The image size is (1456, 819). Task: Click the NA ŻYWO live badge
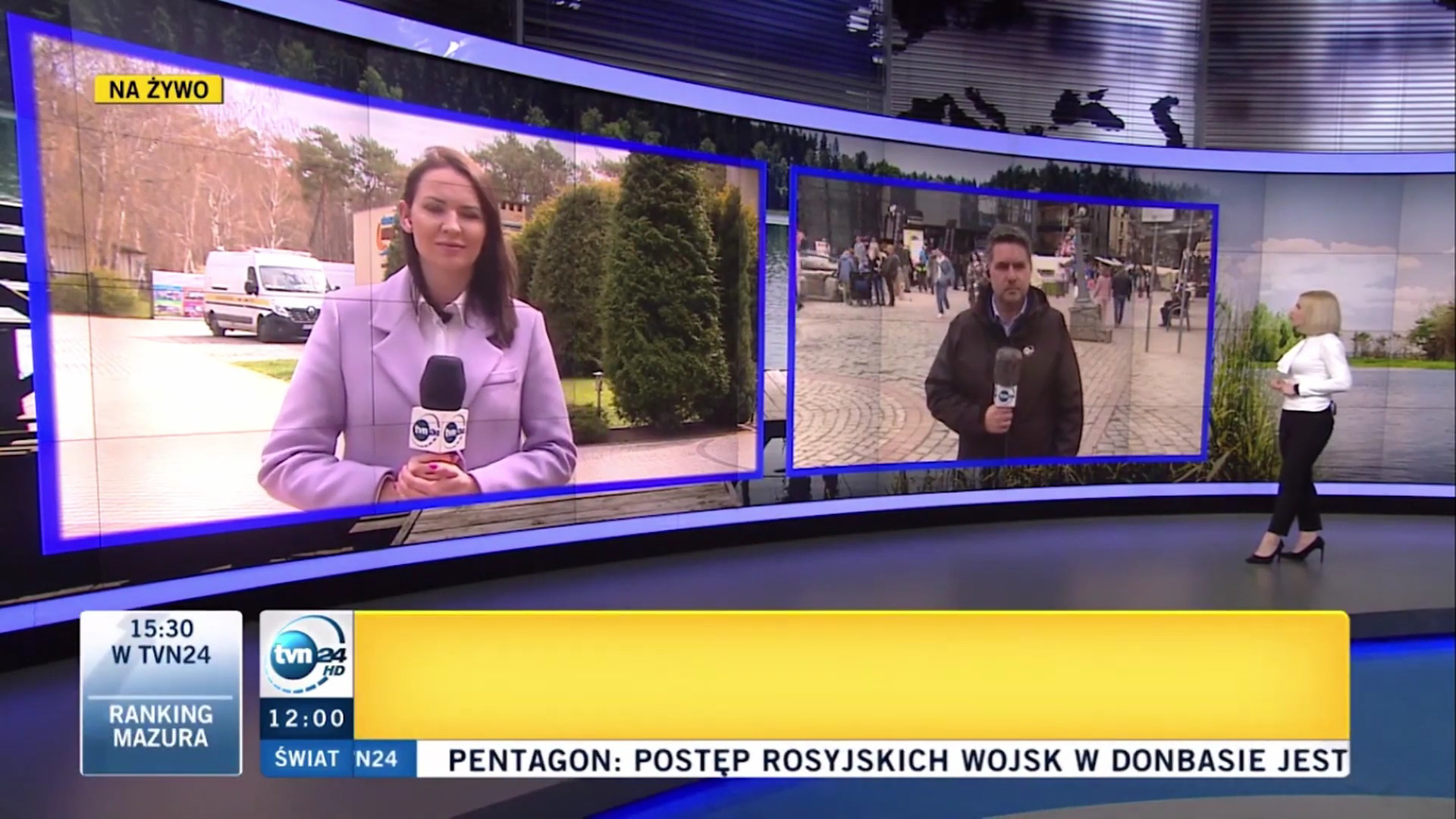(x=158, y=89)
